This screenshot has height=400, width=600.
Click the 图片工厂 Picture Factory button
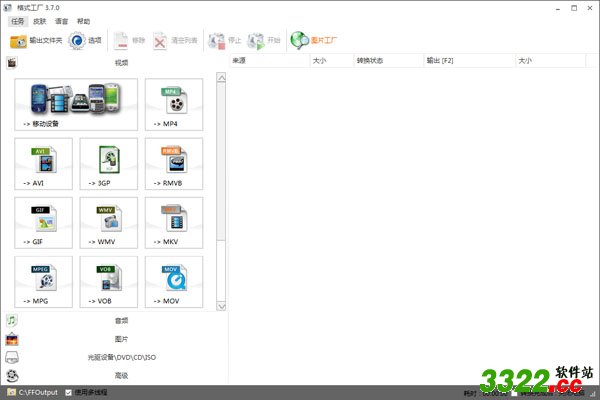[314, 41]
